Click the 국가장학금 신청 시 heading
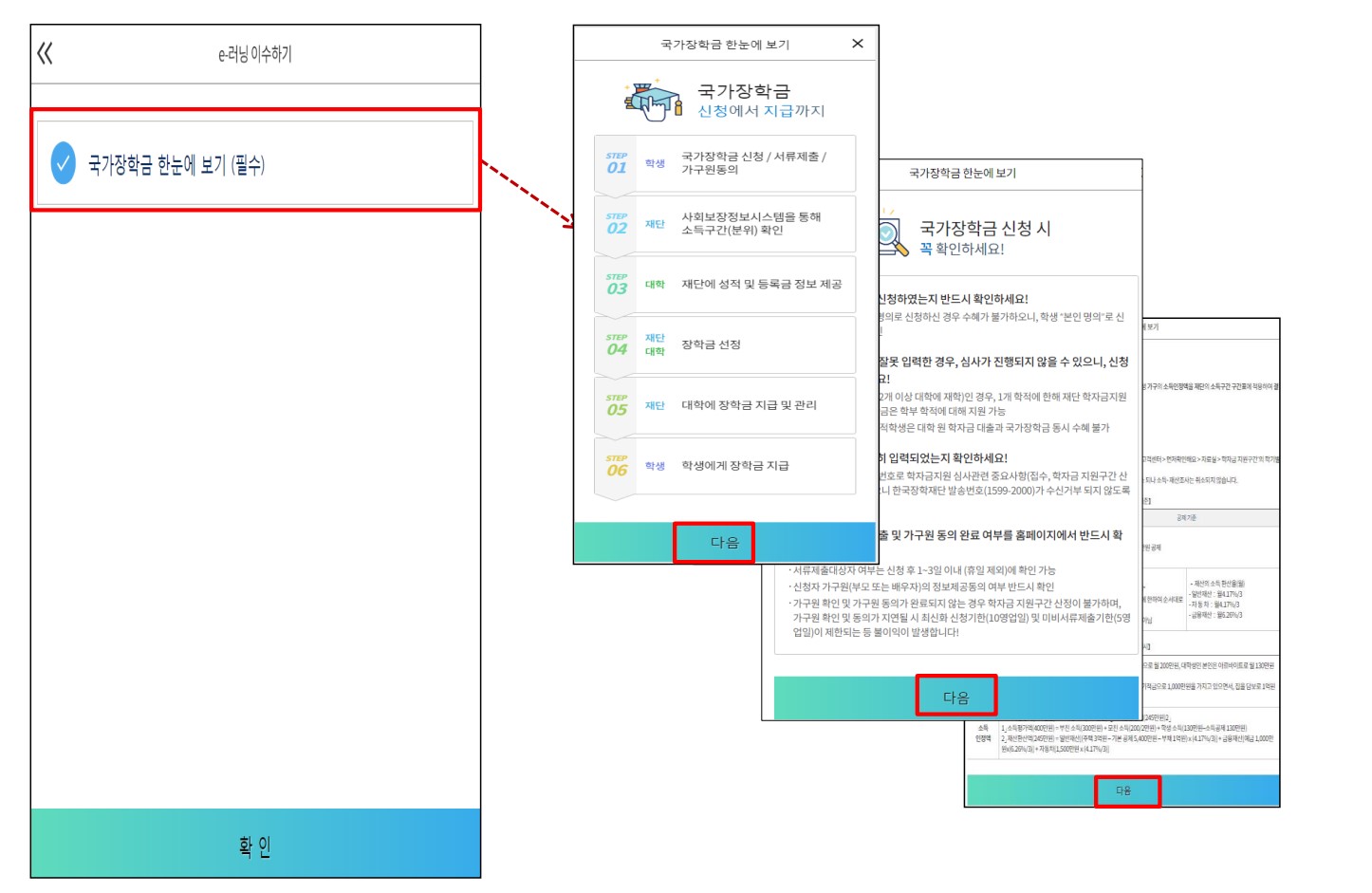The height and width of the screenshot is (893, 1372). pyautogui.click(x=985, y=229)
